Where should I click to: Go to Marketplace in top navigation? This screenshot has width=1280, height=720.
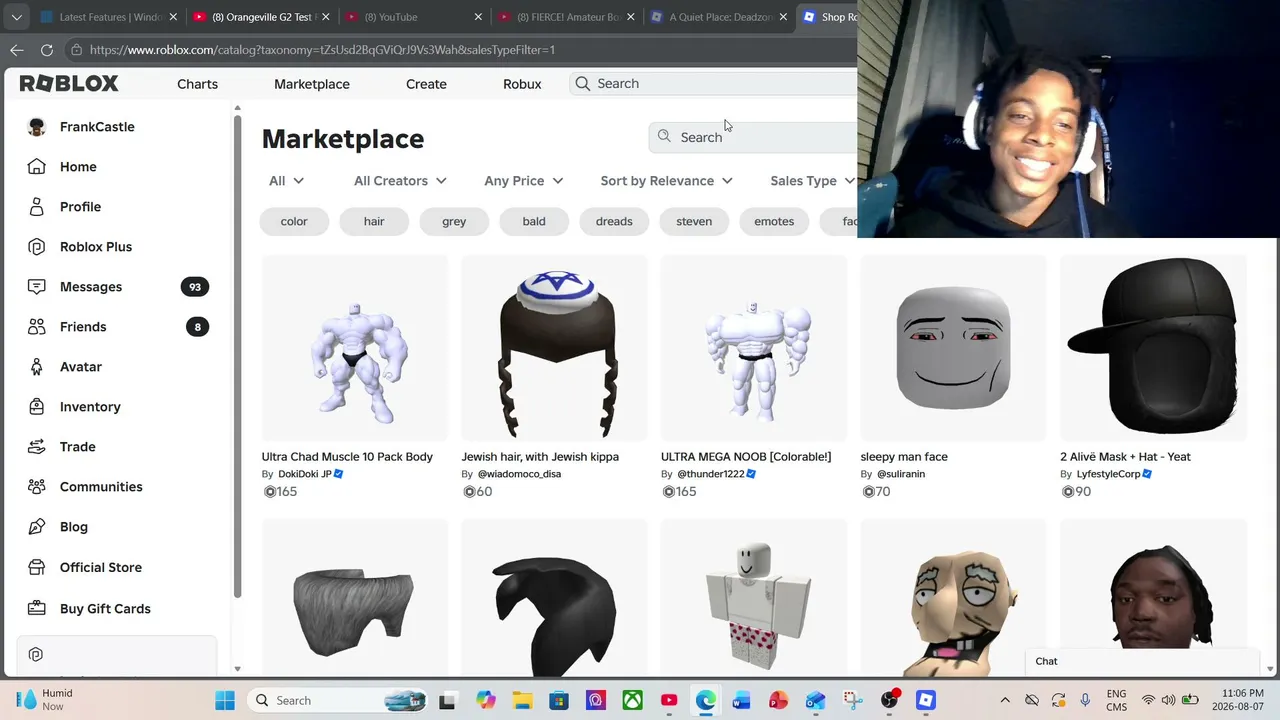click(312, 84)
